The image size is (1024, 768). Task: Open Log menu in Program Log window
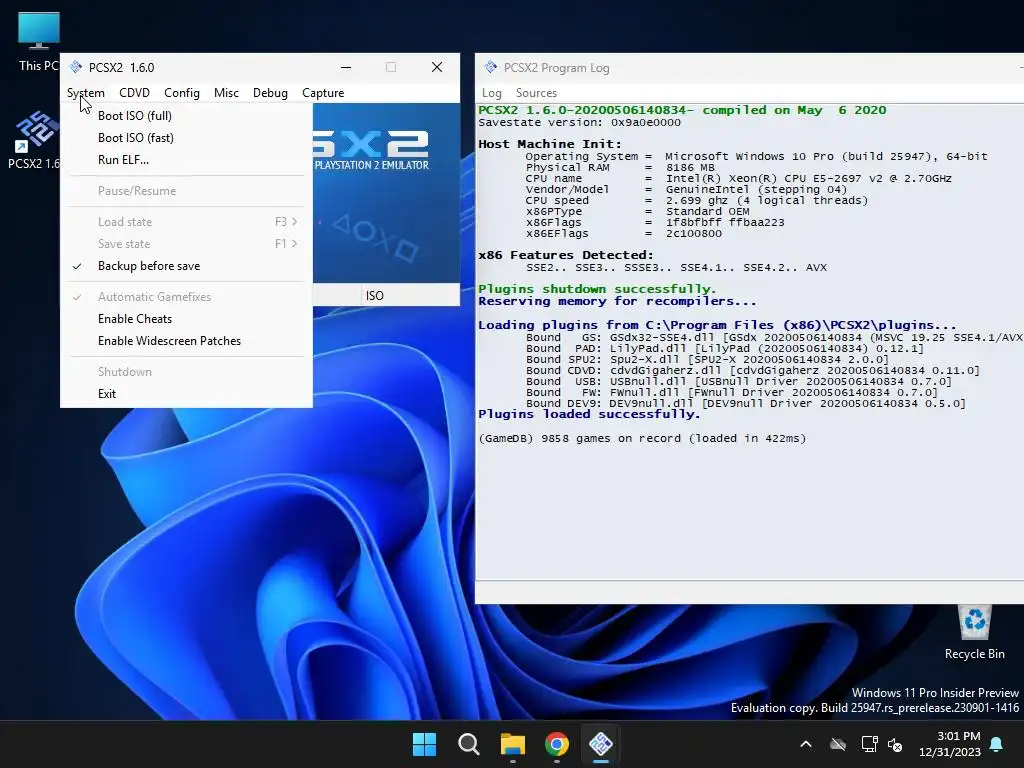pos(492,93)
